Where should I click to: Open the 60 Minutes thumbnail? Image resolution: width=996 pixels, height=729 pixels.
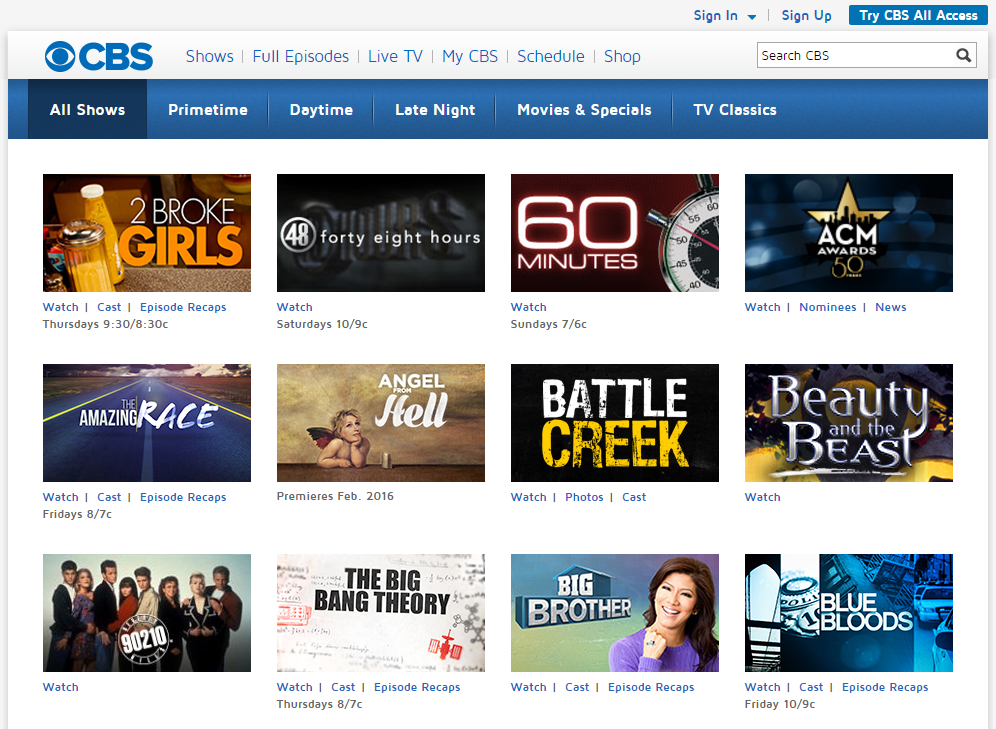pos(615,233)
